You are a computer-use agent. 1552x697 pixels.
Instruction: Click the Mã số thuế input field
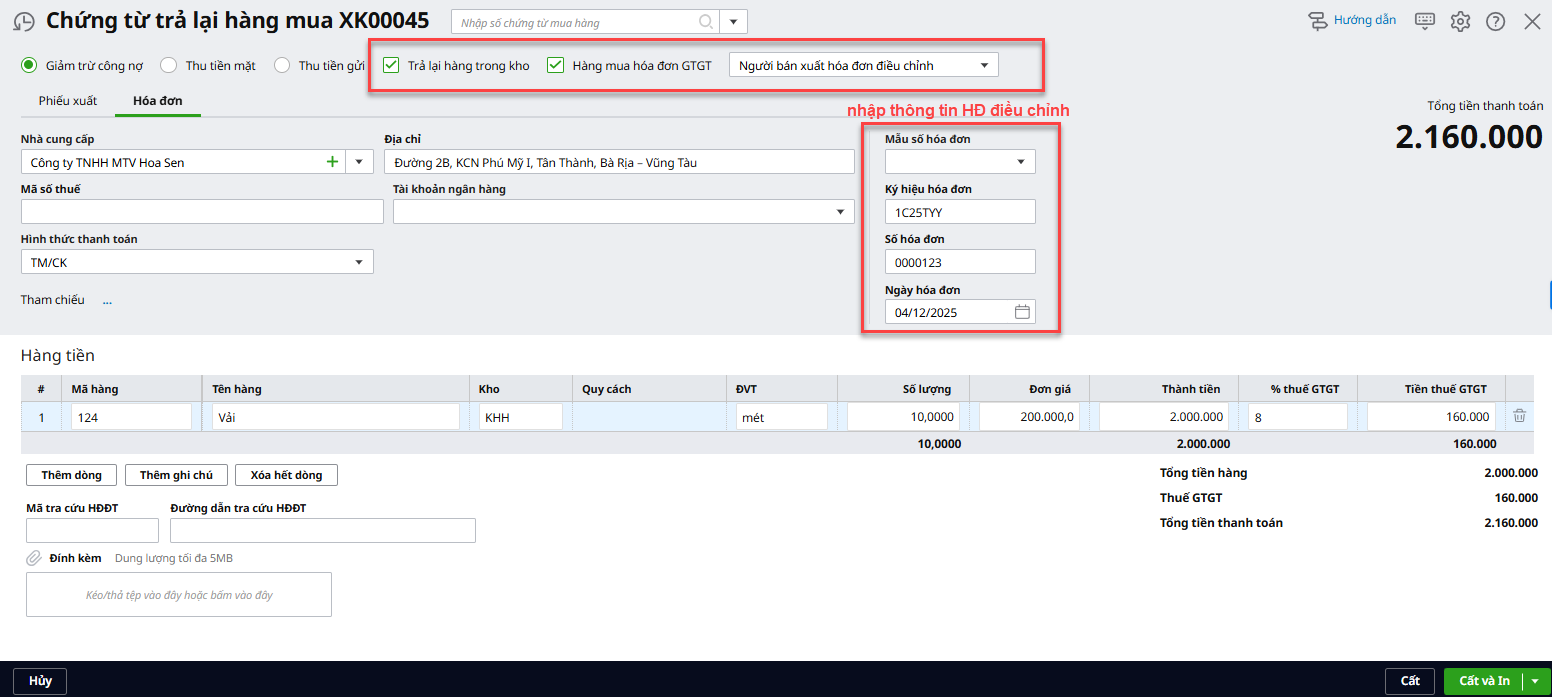[x=202, y=211]
